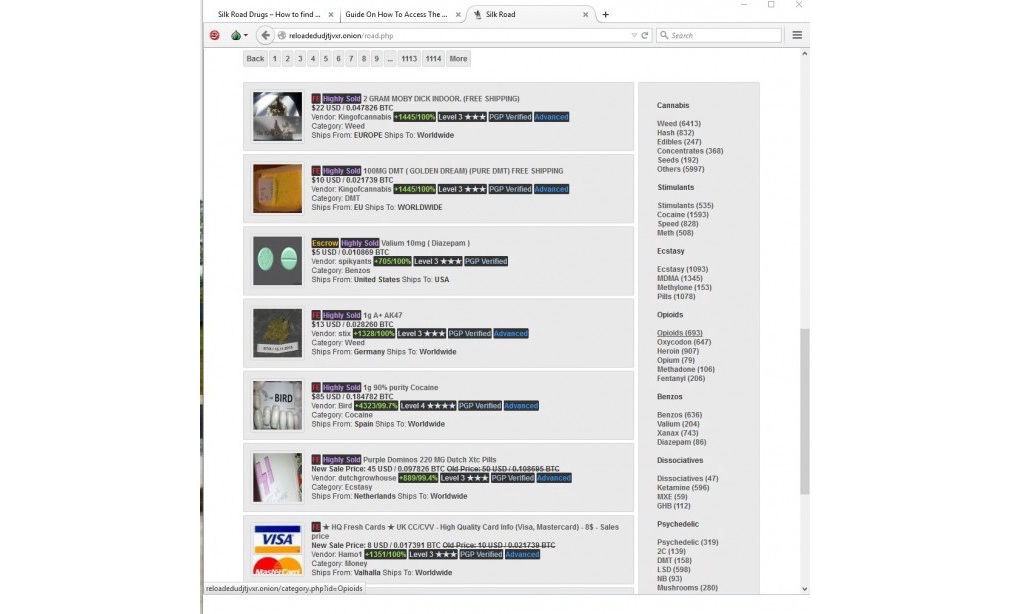
Task: Open the hamburger menu
Action: coord(797,35)
